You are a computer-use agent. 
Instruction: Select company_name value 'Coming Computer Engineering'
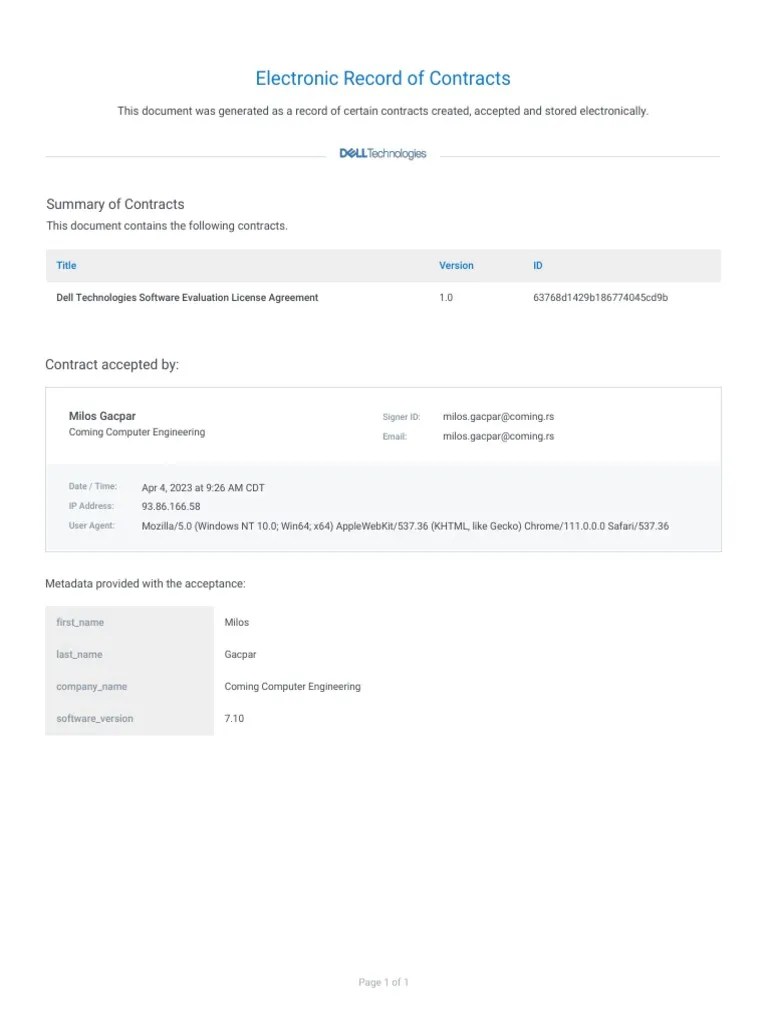coord(293,686)
